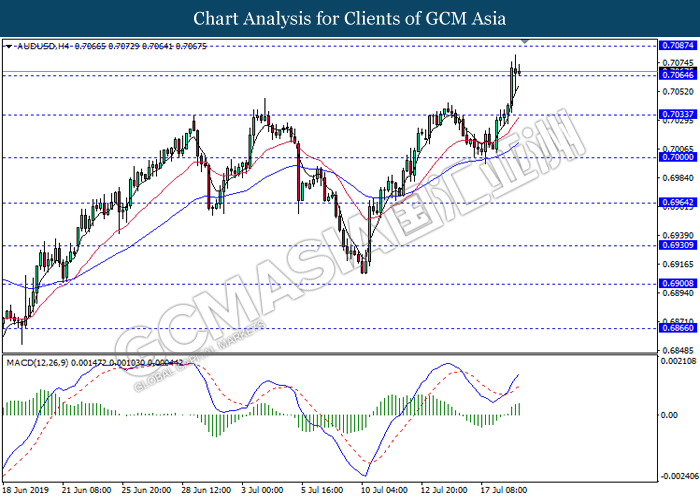This screenshot has height=500, width=700.
Task: Click the '17 Jul 08:00' time axis label
Action: pos(504,490)
